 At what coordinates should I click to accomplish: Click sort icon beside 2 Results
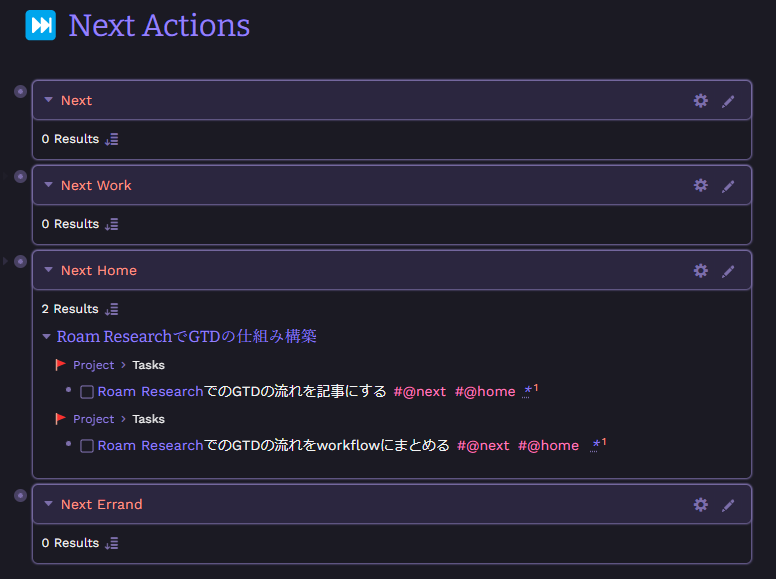pos(112,309)
